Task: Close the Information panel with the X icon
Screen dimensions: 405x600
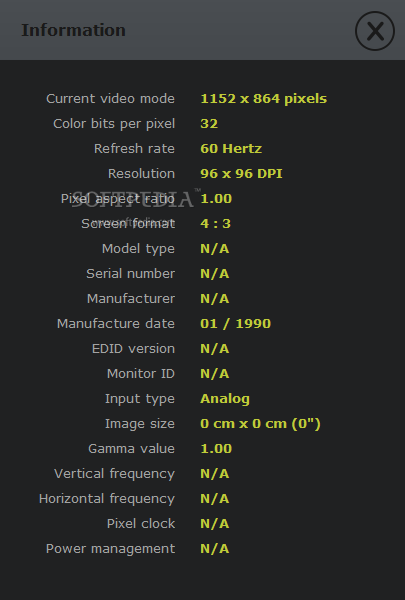Action: [x=375, y=31]
